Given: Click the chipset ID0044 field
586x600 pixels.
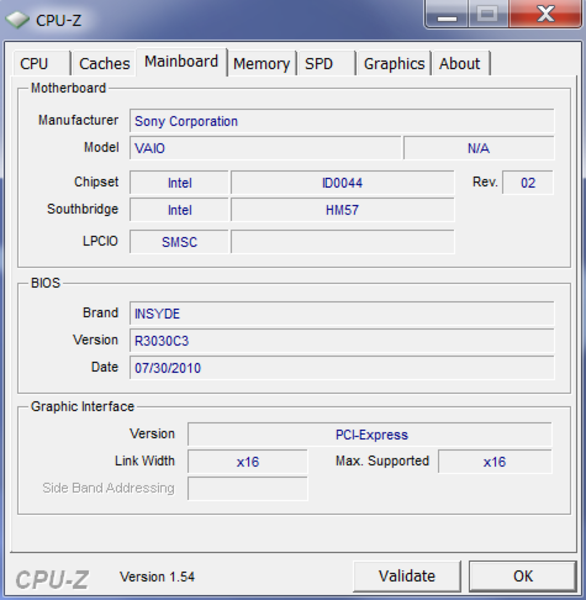Looking at the screenshot, I should [343, 183].
